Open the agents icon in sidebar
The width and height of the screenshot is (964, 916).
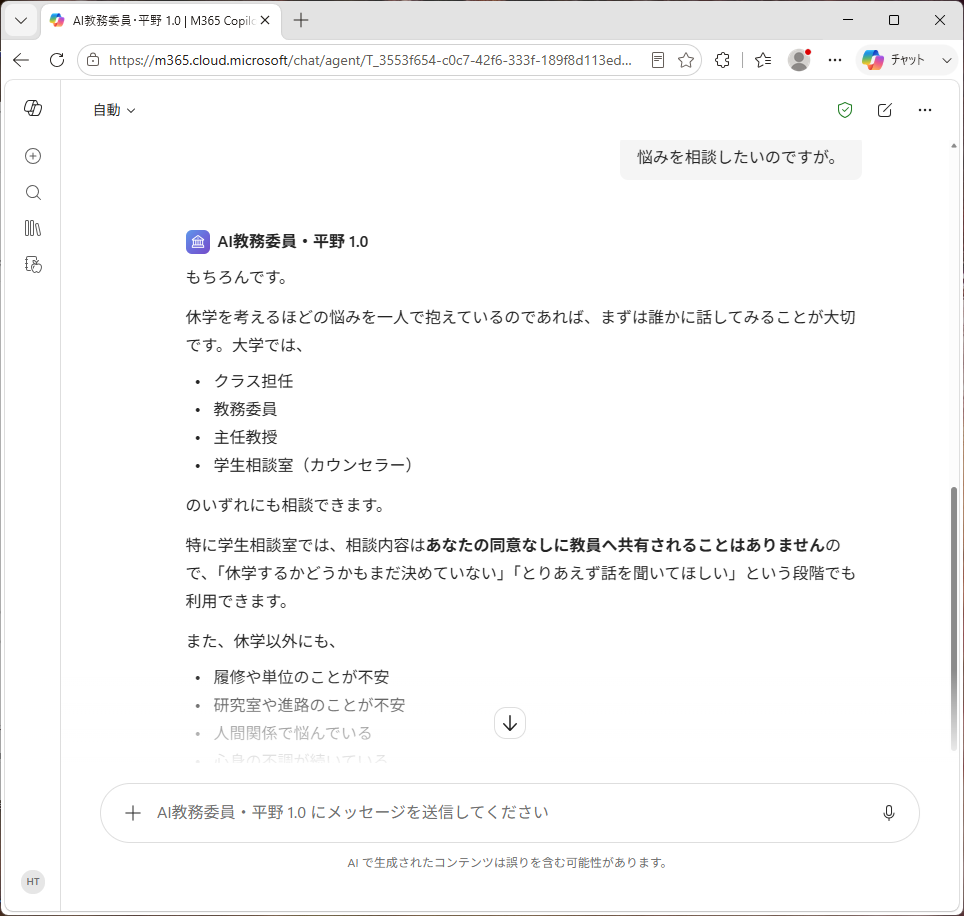(x=33, y=264)
